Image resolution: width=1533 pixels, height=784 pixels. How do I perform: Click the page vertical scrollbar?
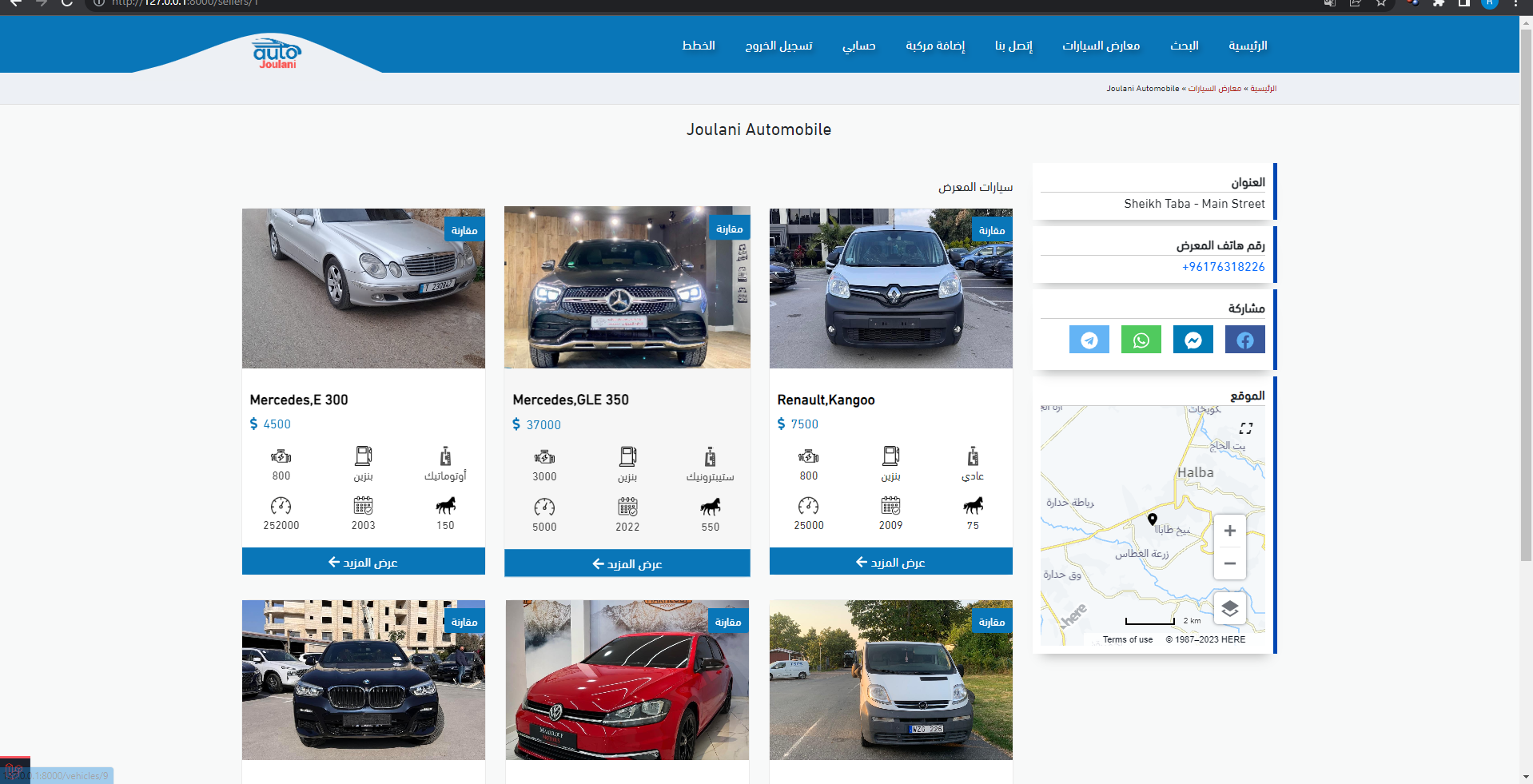(1526, 296)
